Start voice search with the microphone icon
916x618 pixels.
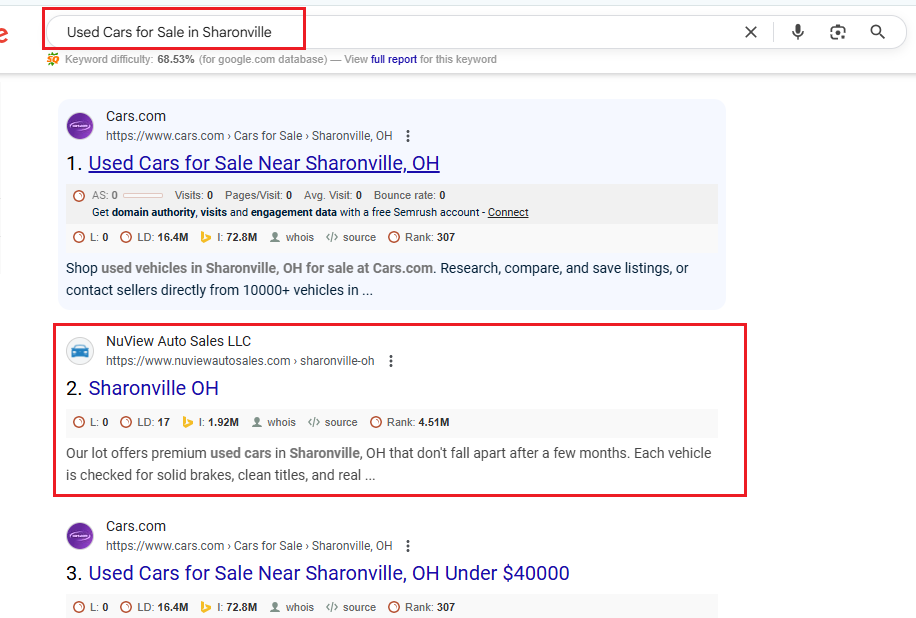[797, 32]
